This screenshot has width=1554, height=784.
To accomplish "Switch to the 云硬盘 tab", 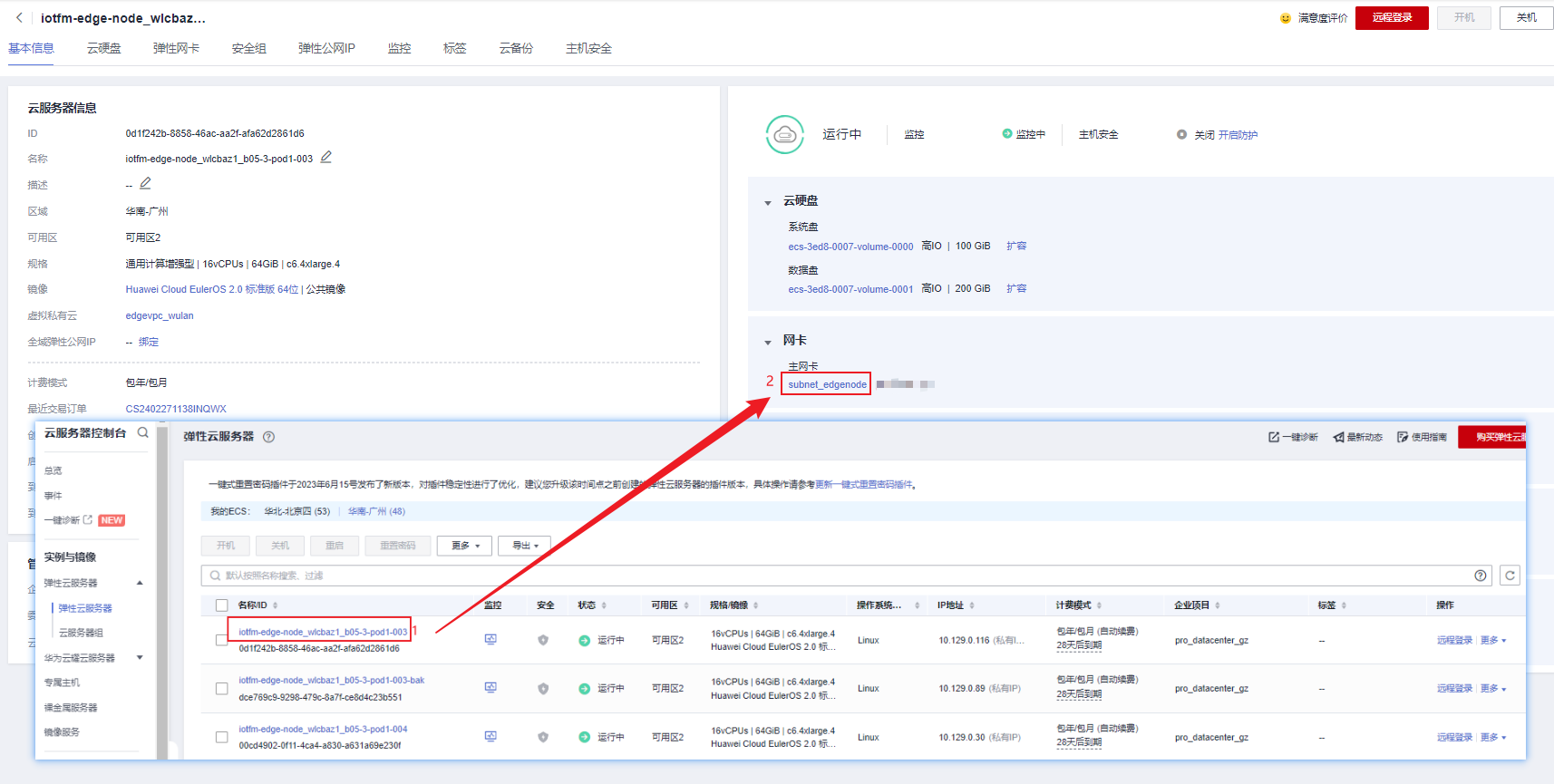I will tap(104, 48).
